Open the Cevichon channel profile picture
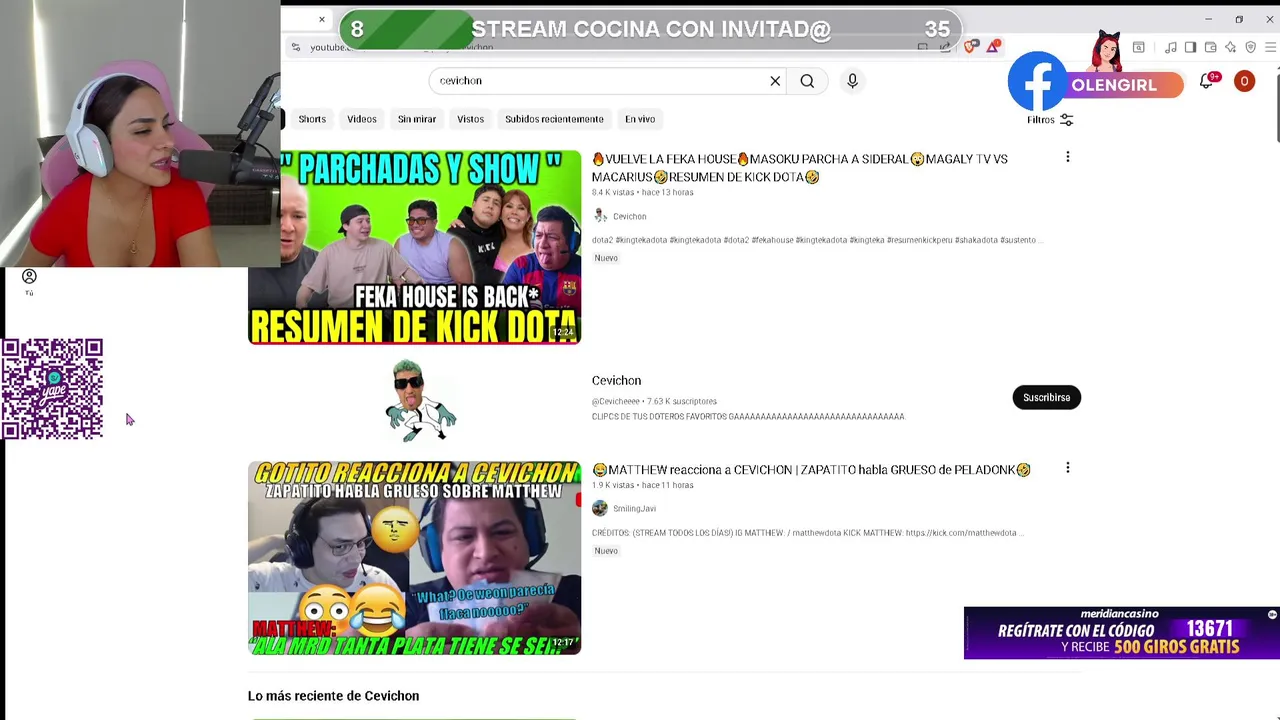The height and width of the screenshot is (720, 1280). [x=420, y=400]
